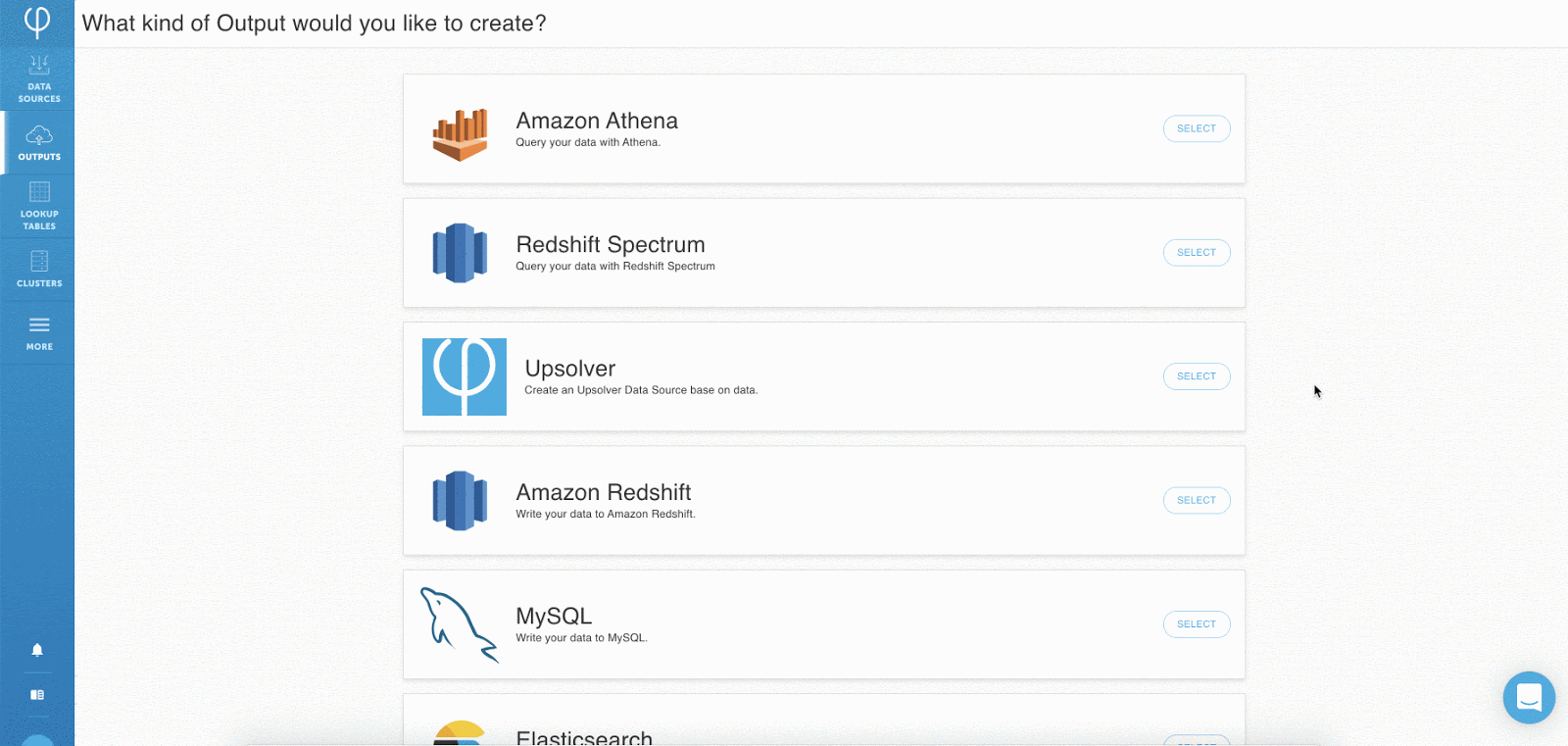The height and width of the screenshot is (746, 1568).
Task: Open Data Sources in the sidebar
Action: (38, 79)
